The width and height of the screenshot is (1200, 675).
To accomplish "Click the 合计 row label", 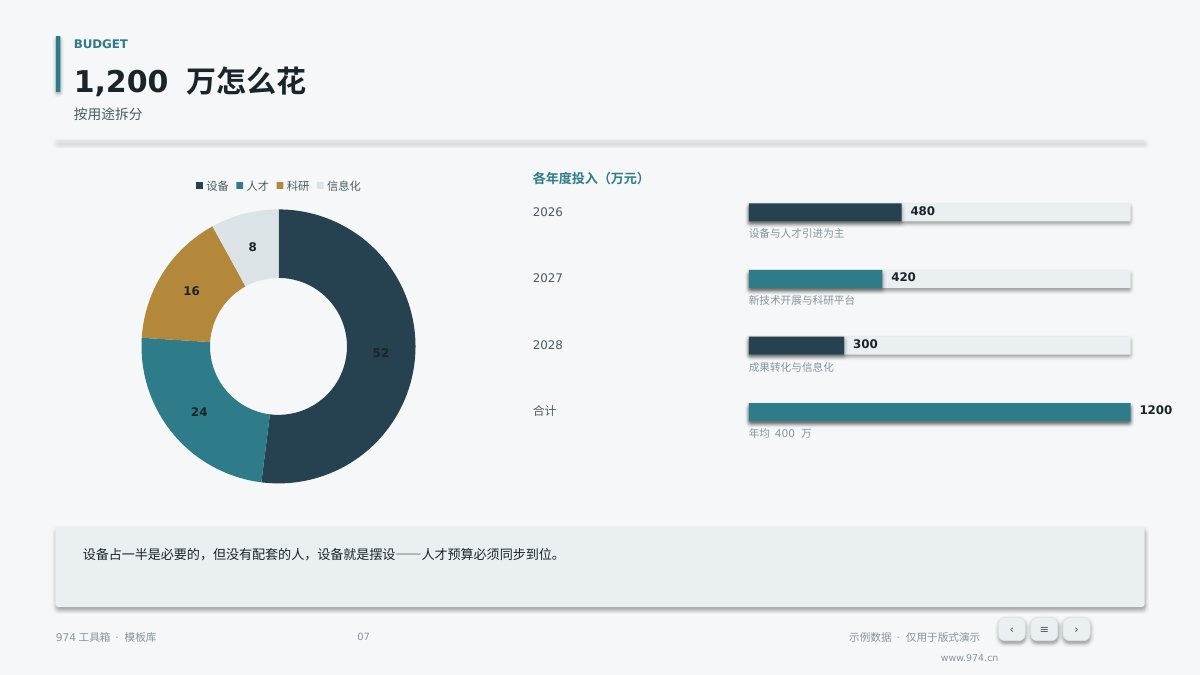I will (x=545, y=411).
